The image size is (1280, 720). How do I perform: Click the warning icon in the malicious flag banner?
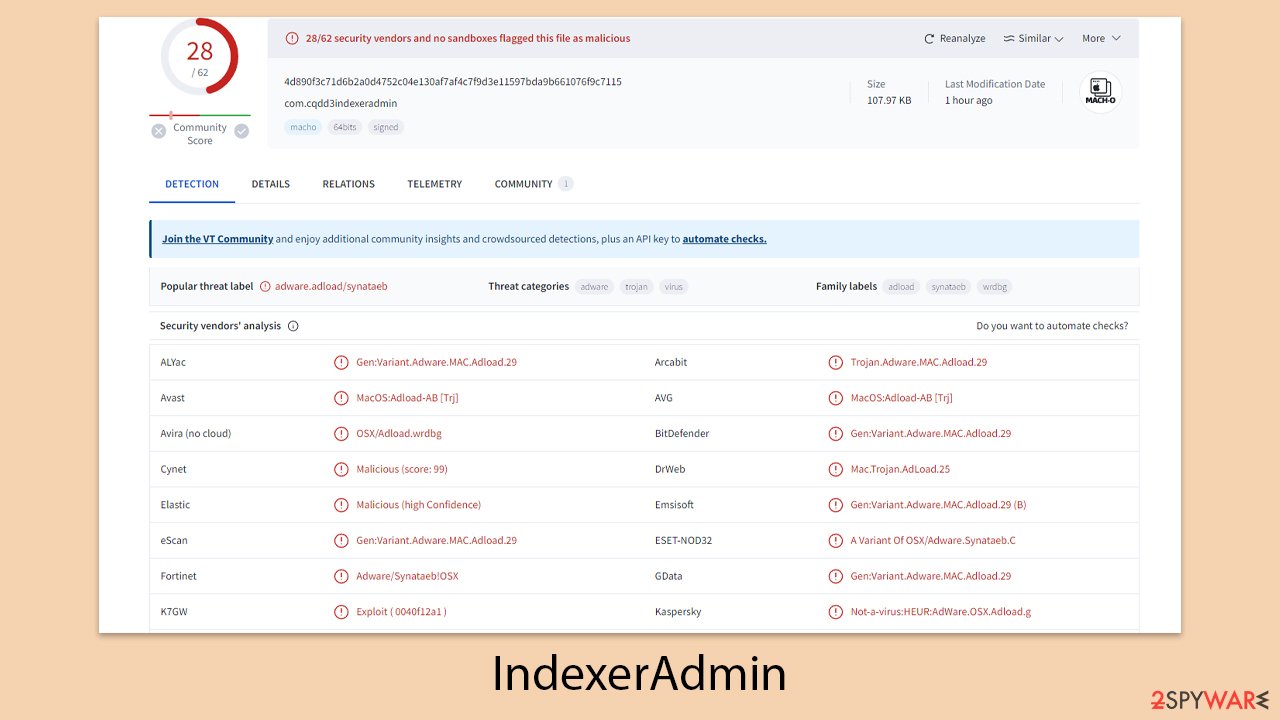(291, 38)
